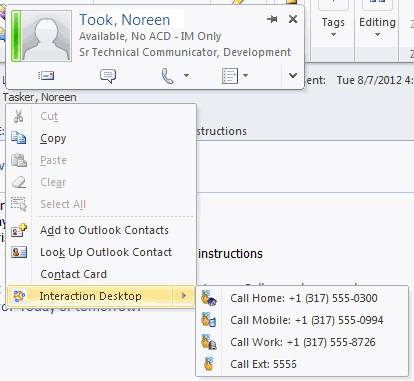Click the more options list icon in contact card
Image resolution: width=414 pixels, height=381 pixels.
click(230, 76)
